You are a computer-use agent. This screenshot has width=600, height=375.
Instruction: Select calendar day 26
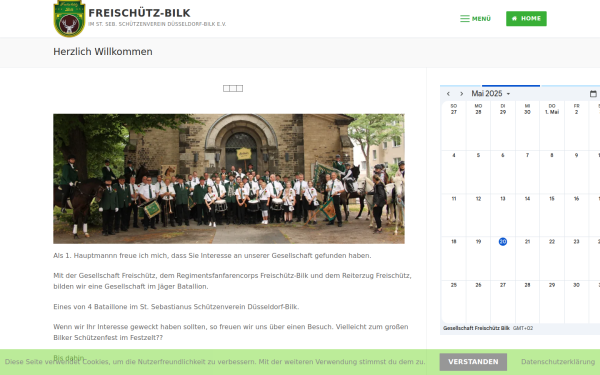[478, 285]
